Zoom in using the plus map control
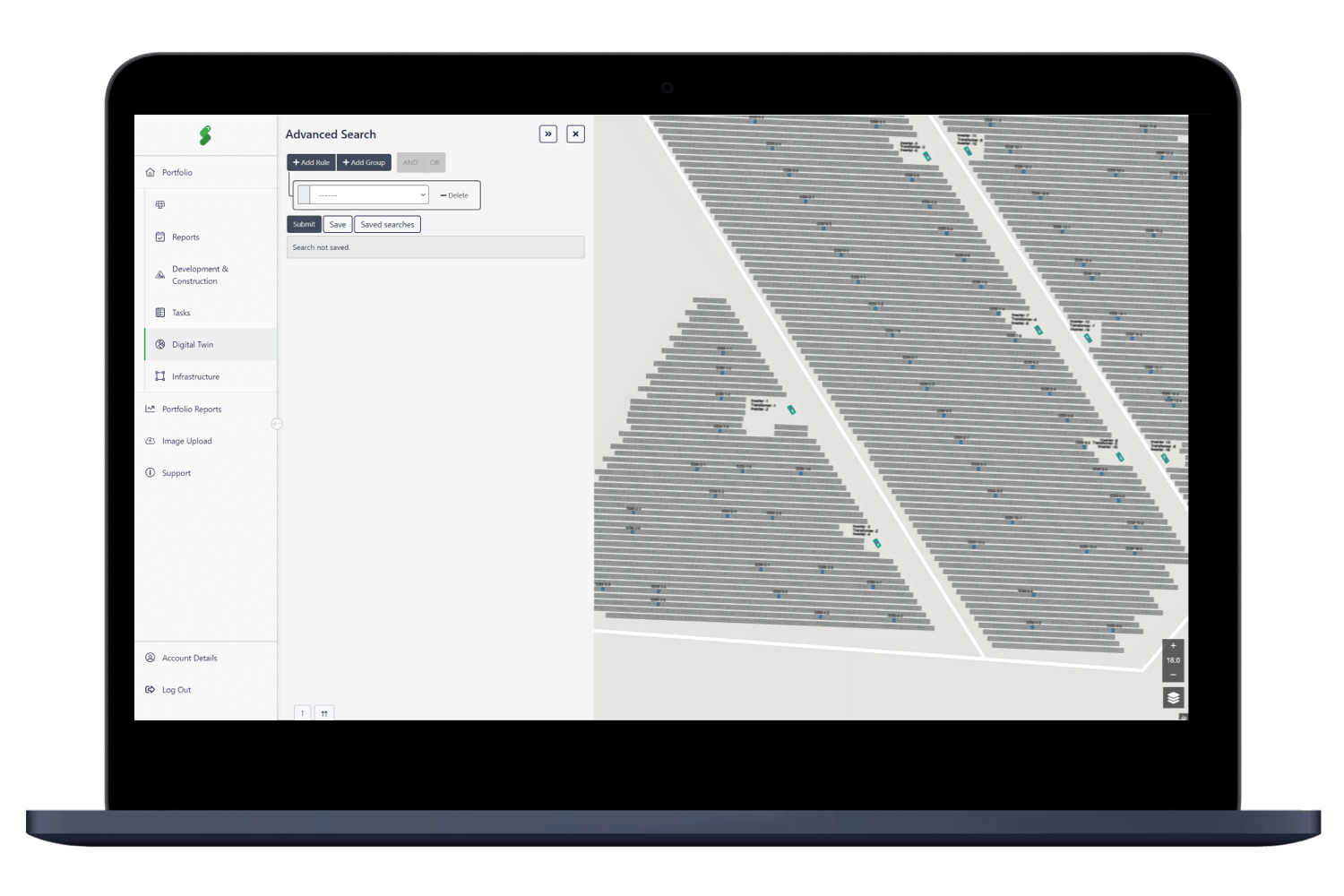This screenshot has width=1344, height=896. pos(1173,645)
